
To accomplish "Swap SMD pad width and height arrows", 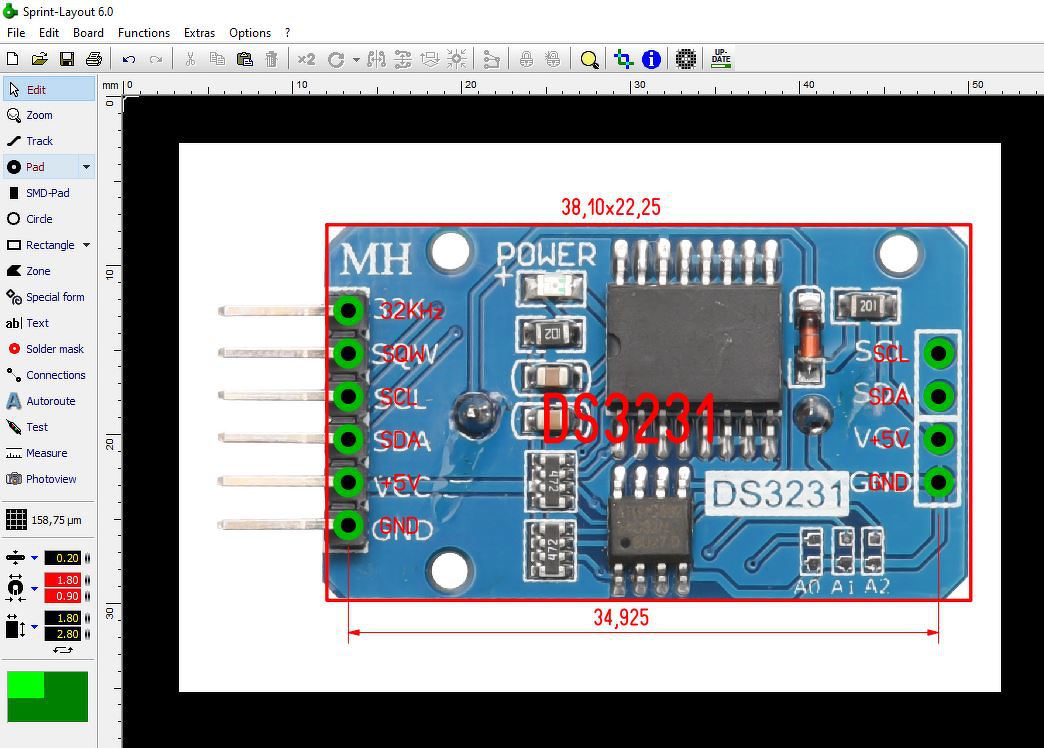I will tap(63, 649).
